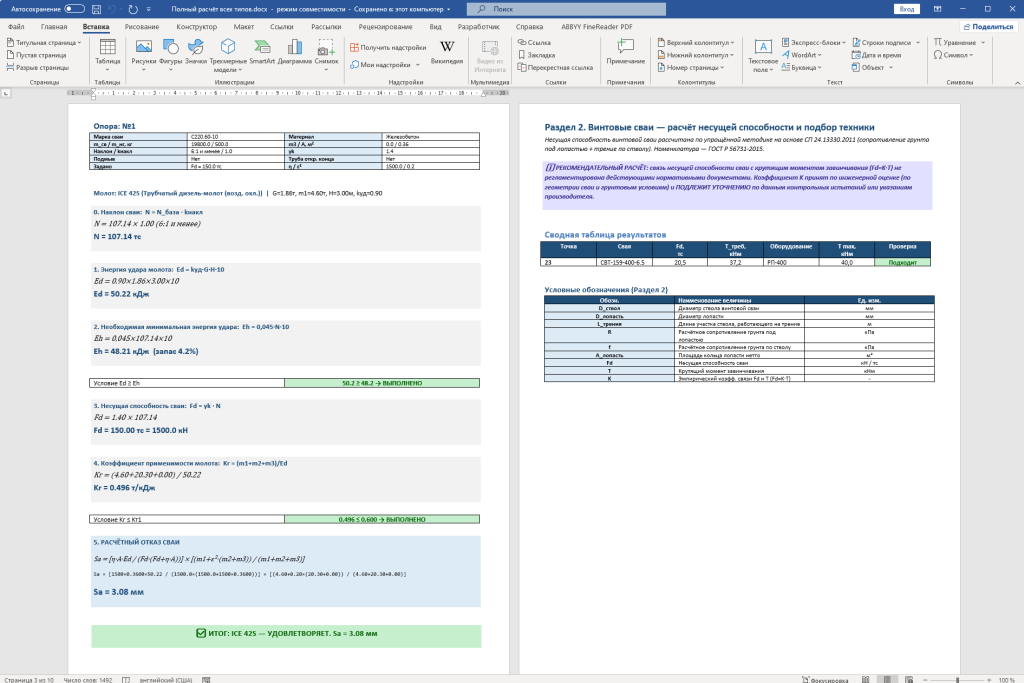Image resolution: width=1024 pixels, height=683 pixels.
Task: Switch to Print Layout view
Action: [x=887, y=680]
